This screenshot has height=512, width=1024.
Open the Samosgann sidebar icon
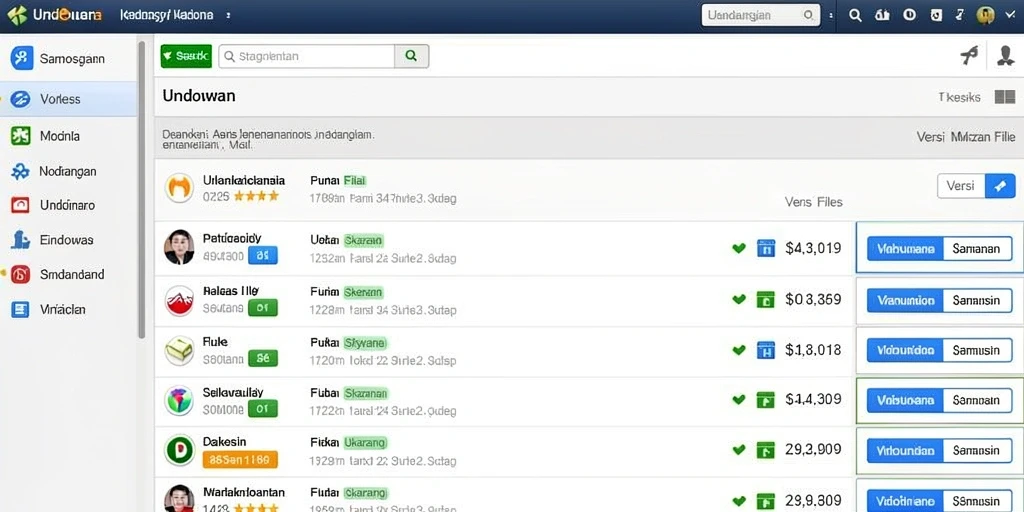click(x=22, y=59)
